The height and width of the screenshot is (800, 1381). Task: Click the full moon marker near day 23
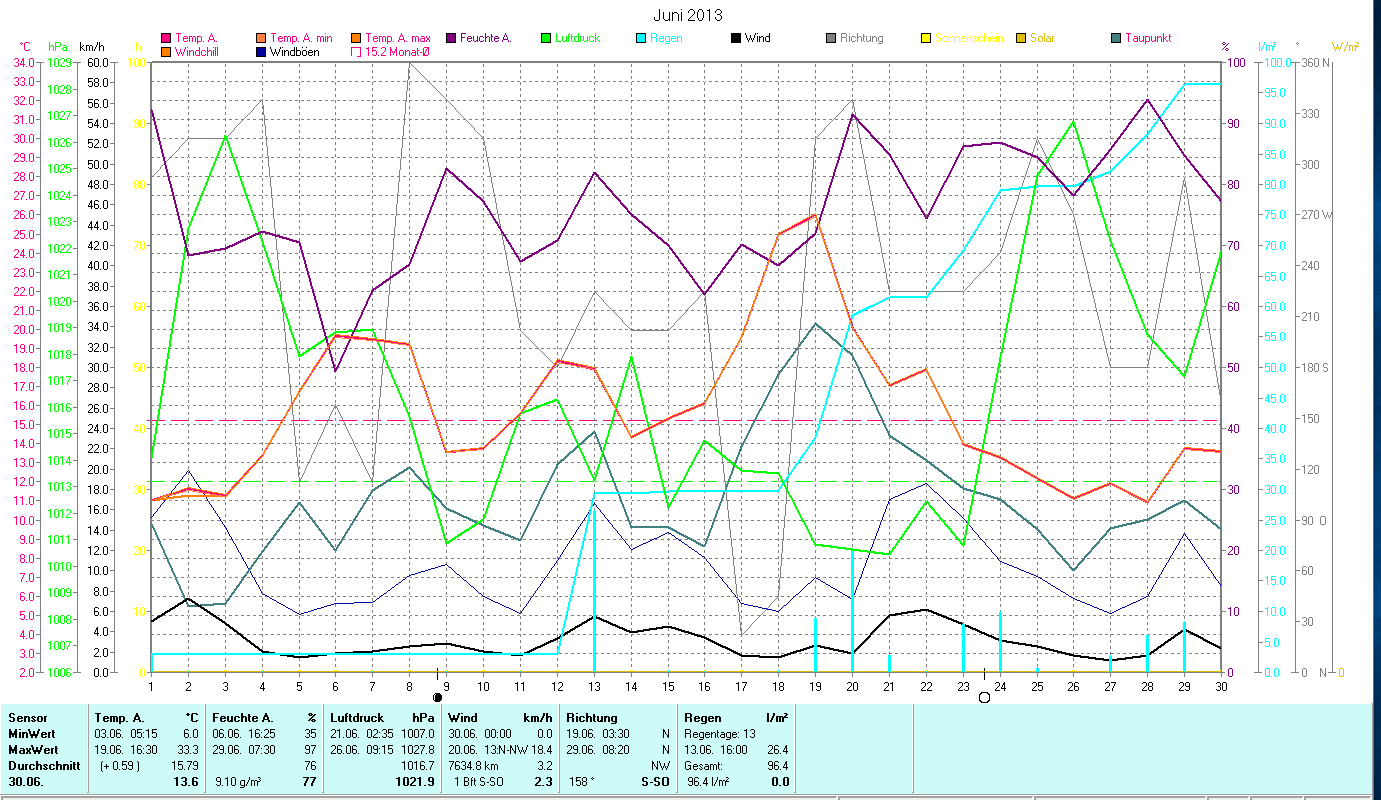984,697
